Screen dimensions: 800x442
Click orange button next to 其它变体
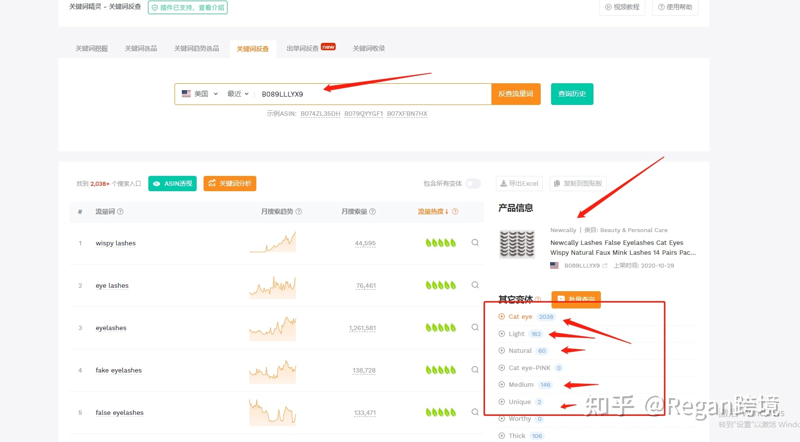click(576, 299)
